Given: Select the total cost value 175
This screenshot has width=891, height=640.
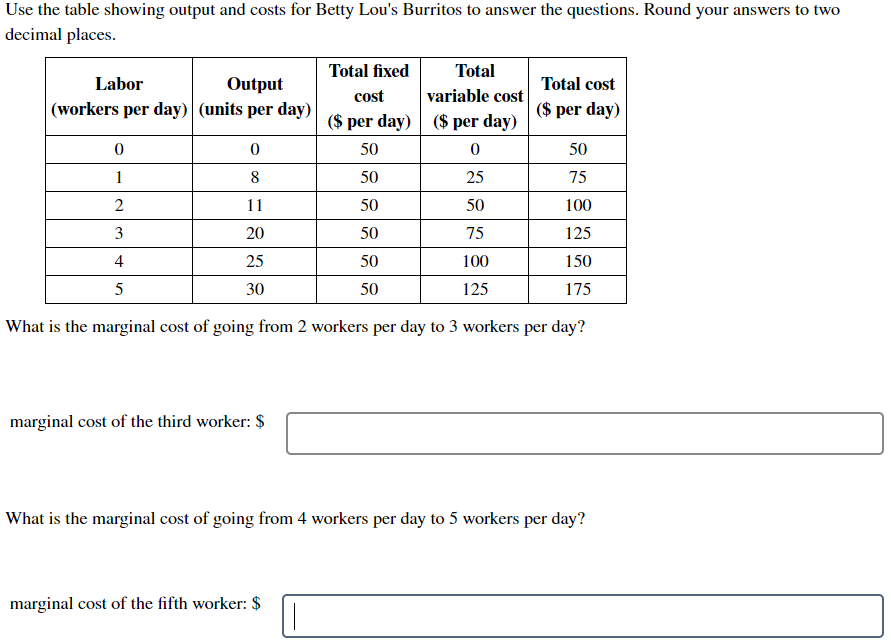Looking at the screenshot, I should tap(578, 289).
